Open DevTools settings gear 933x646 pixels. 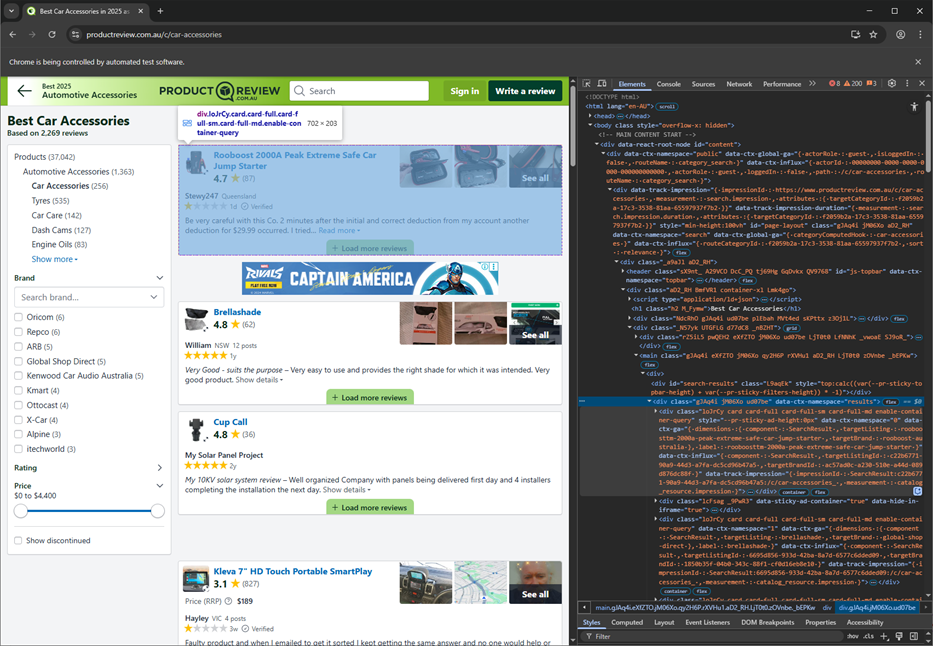892,84
